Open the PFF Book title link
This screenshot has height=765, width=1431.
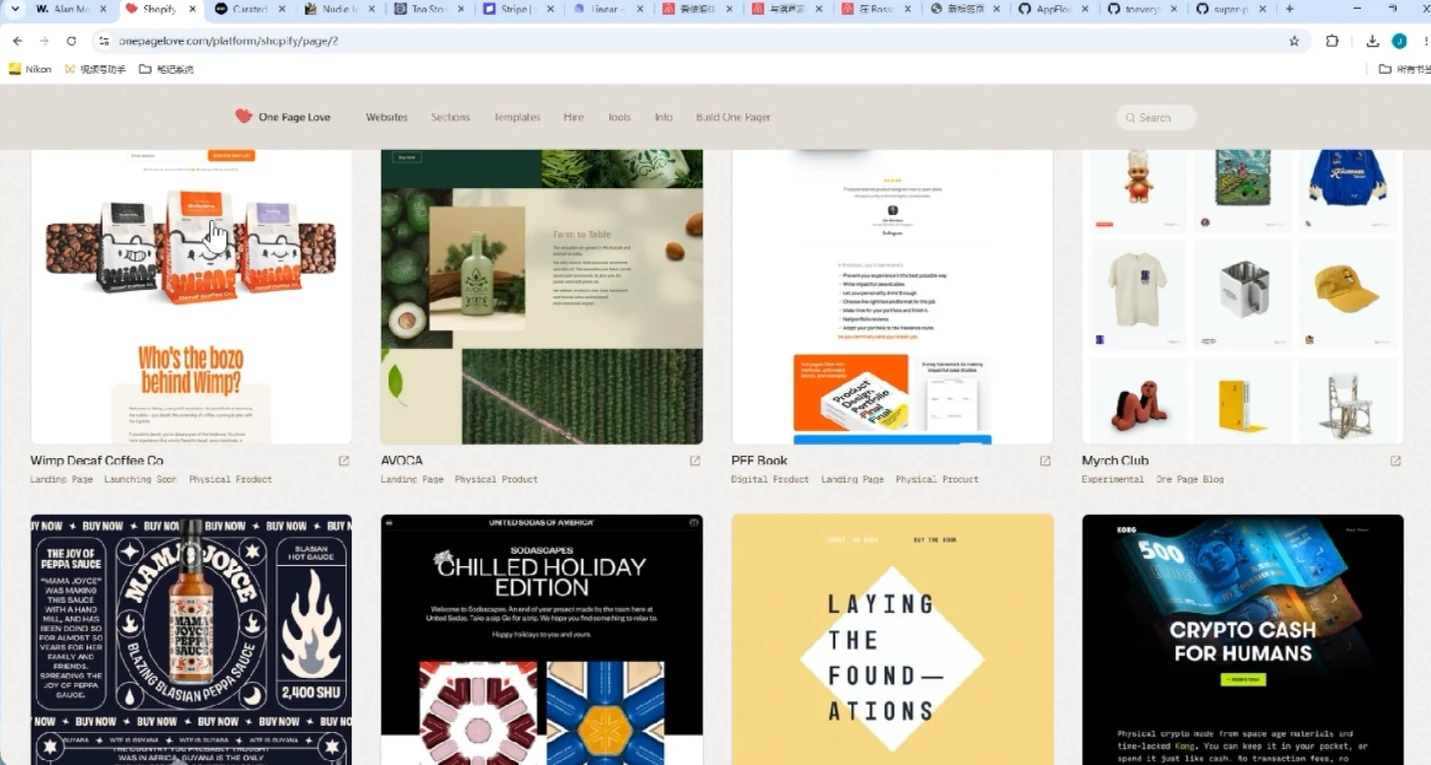point(760,461)
